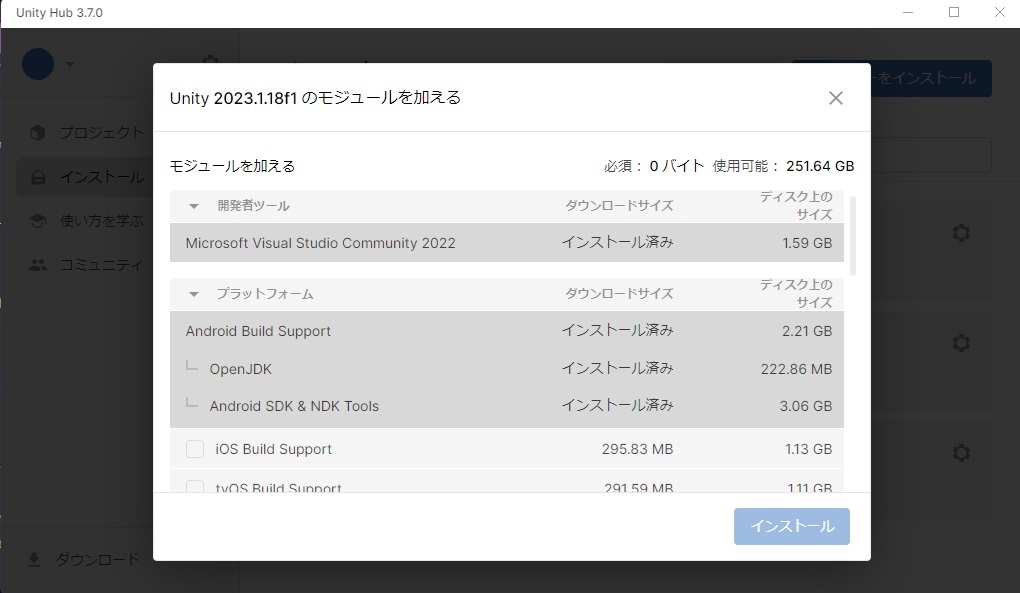Close the add modules dialog
Screen dimensions: 1020x593
(835, 98)
